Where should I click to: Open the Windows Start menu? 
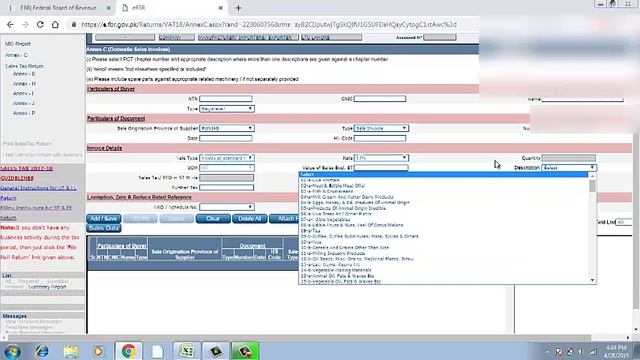coord(12,351)
